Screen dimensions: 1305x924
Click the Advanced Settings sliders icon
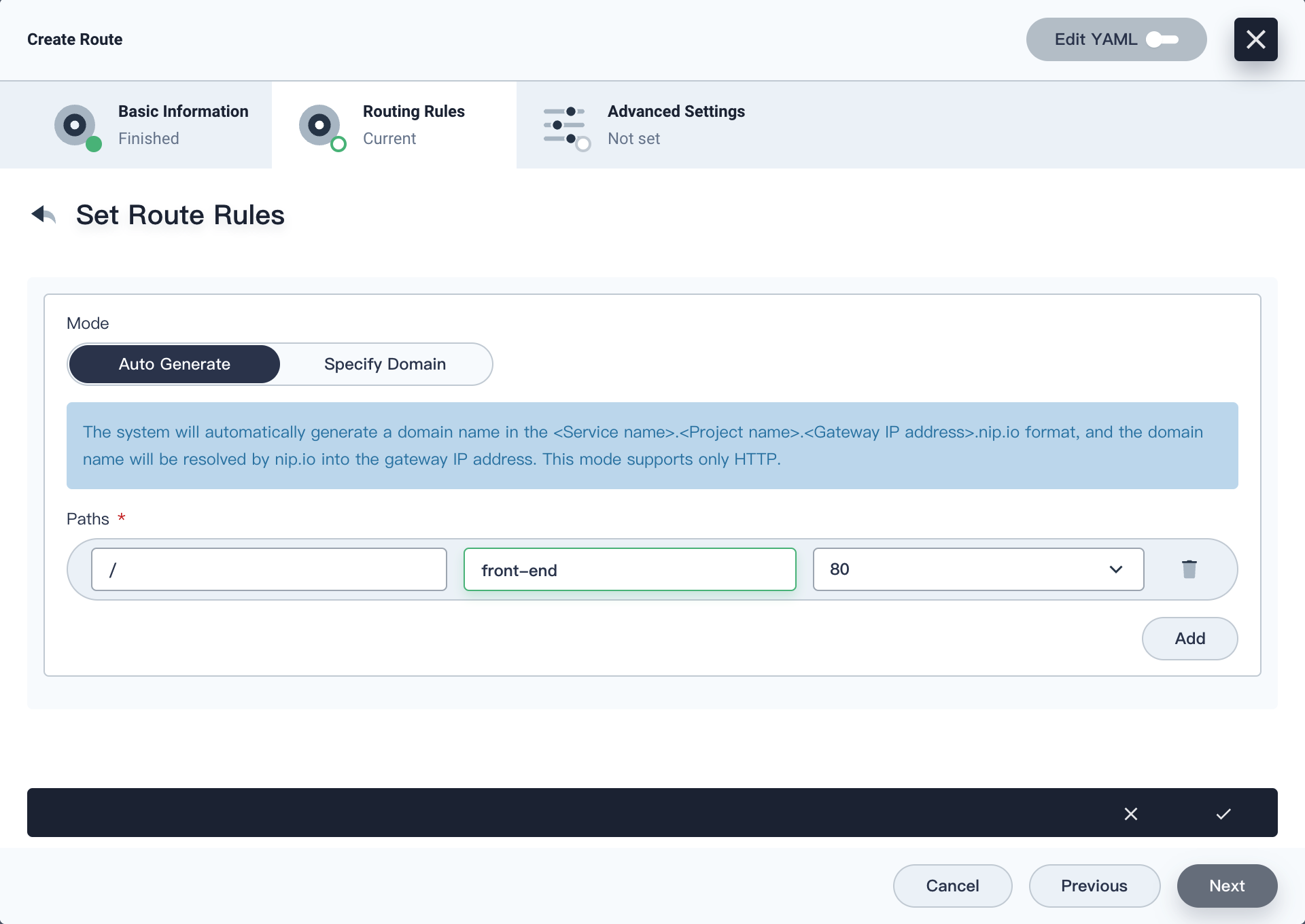(565, 125)
